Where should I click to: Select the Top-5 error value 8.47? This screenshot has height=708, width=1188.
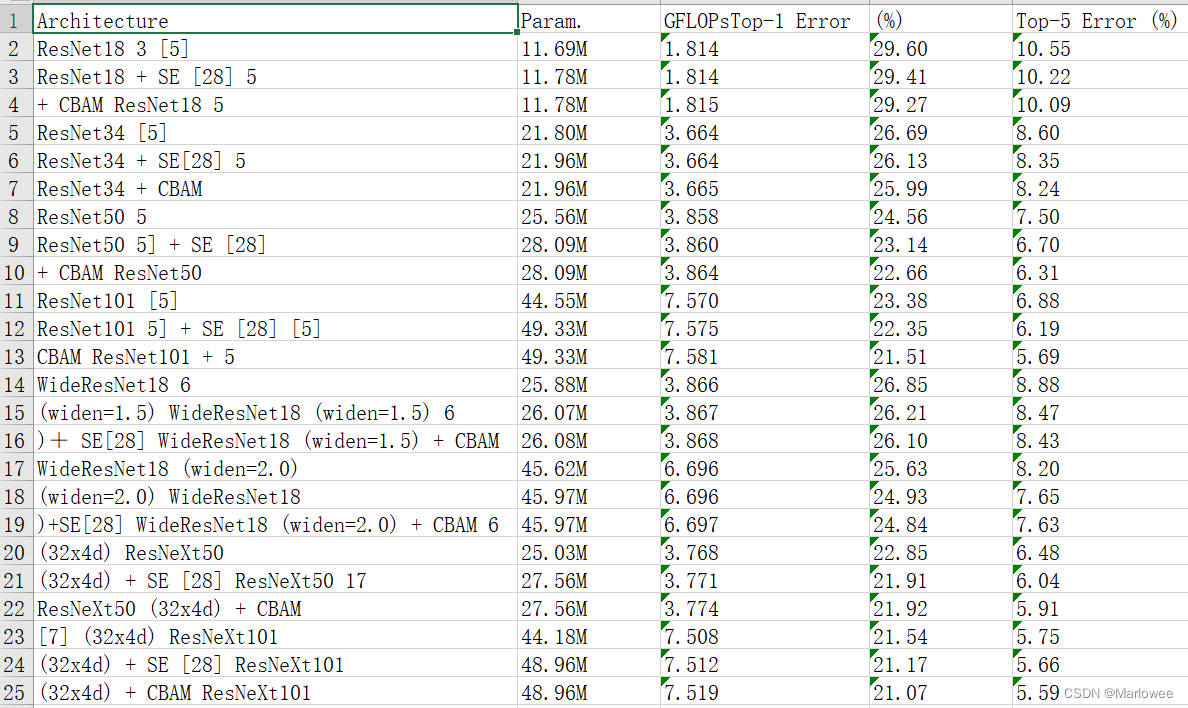1100,412
